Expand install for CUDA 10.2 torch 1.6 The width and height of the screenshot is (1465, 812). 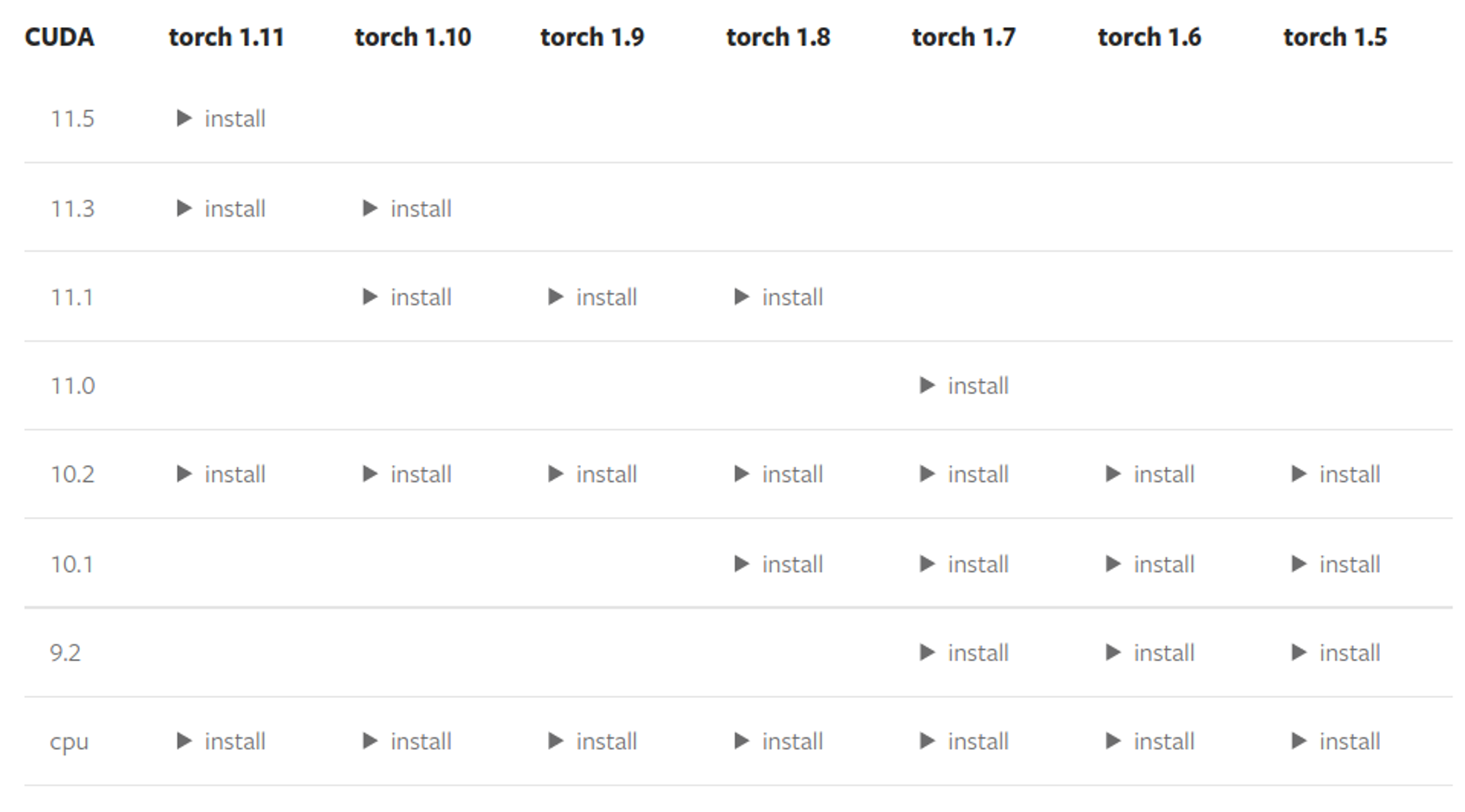(x=1150, y=474)
